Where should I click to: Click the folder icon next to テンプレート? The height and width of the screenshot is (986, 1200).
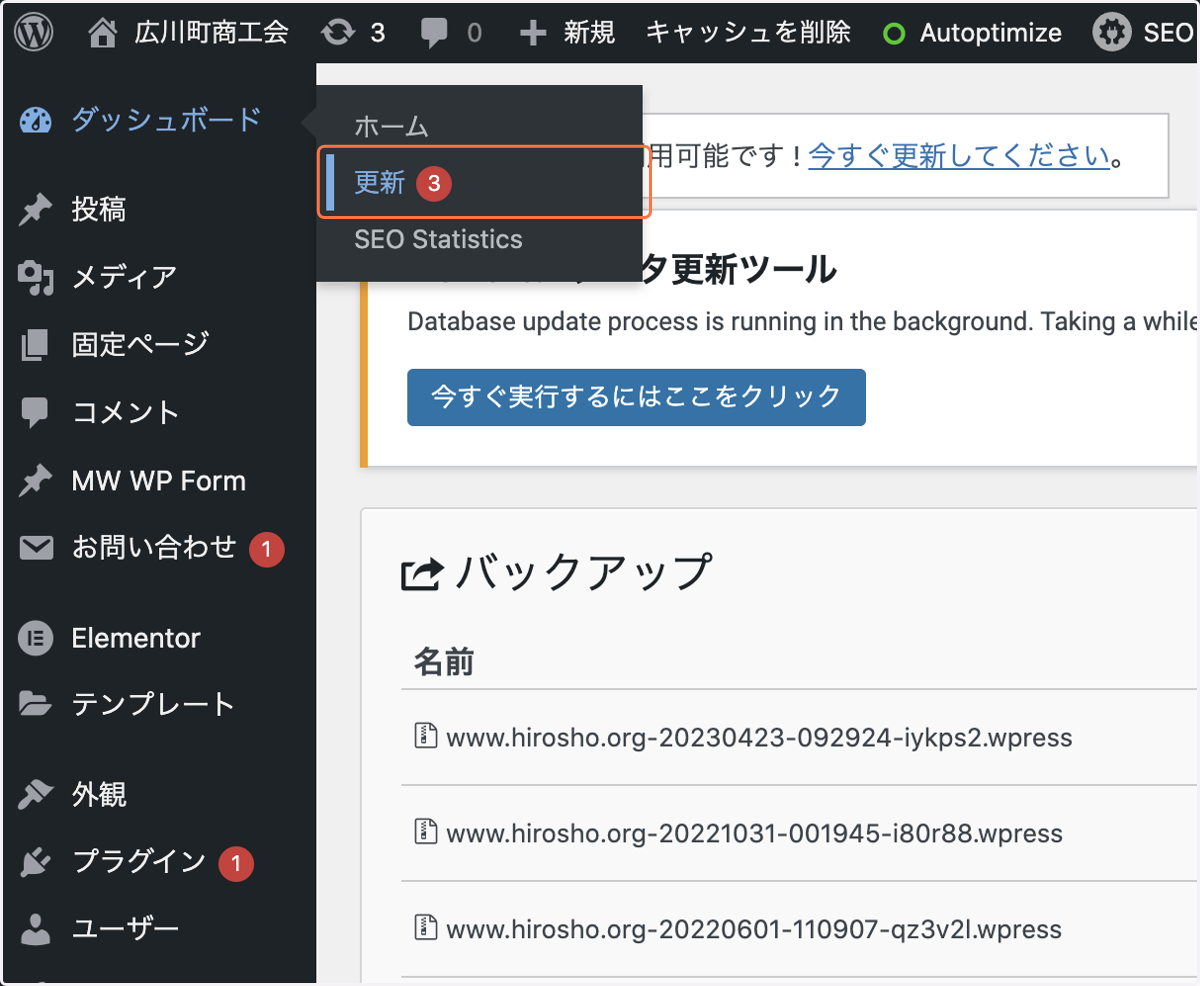point(36,704)
